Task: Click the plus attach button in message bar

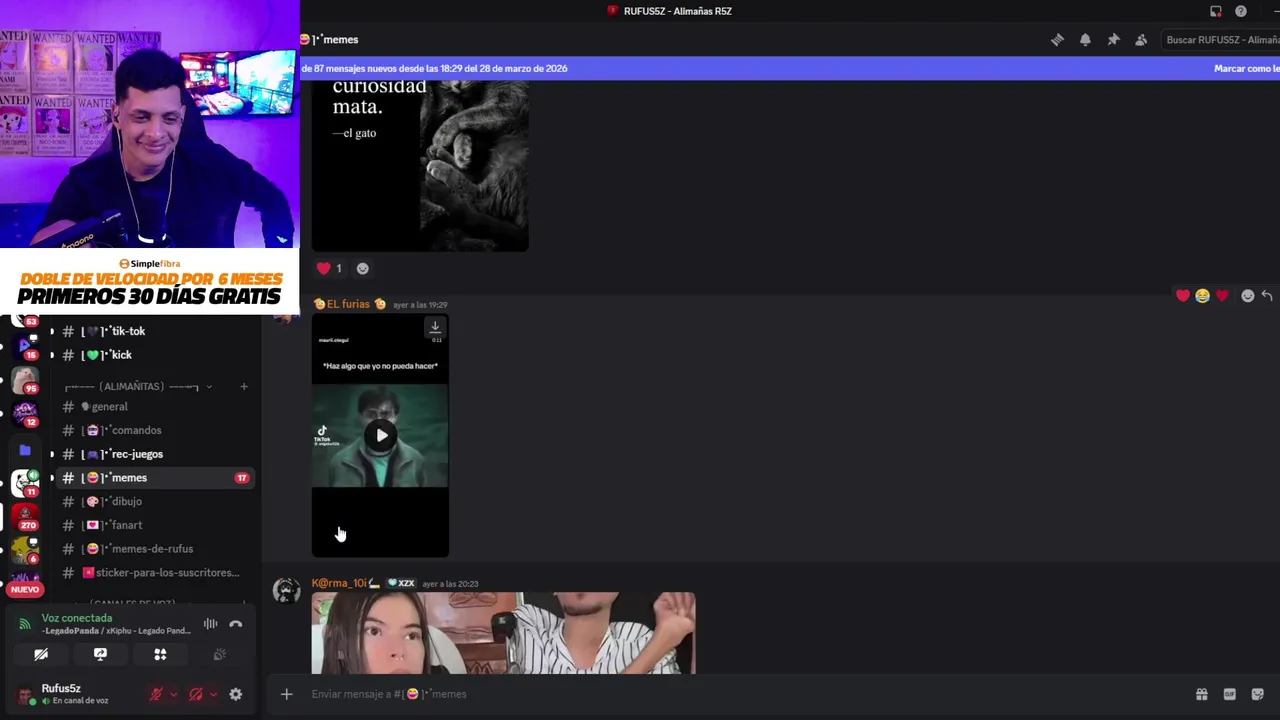Action: [286, 694]
